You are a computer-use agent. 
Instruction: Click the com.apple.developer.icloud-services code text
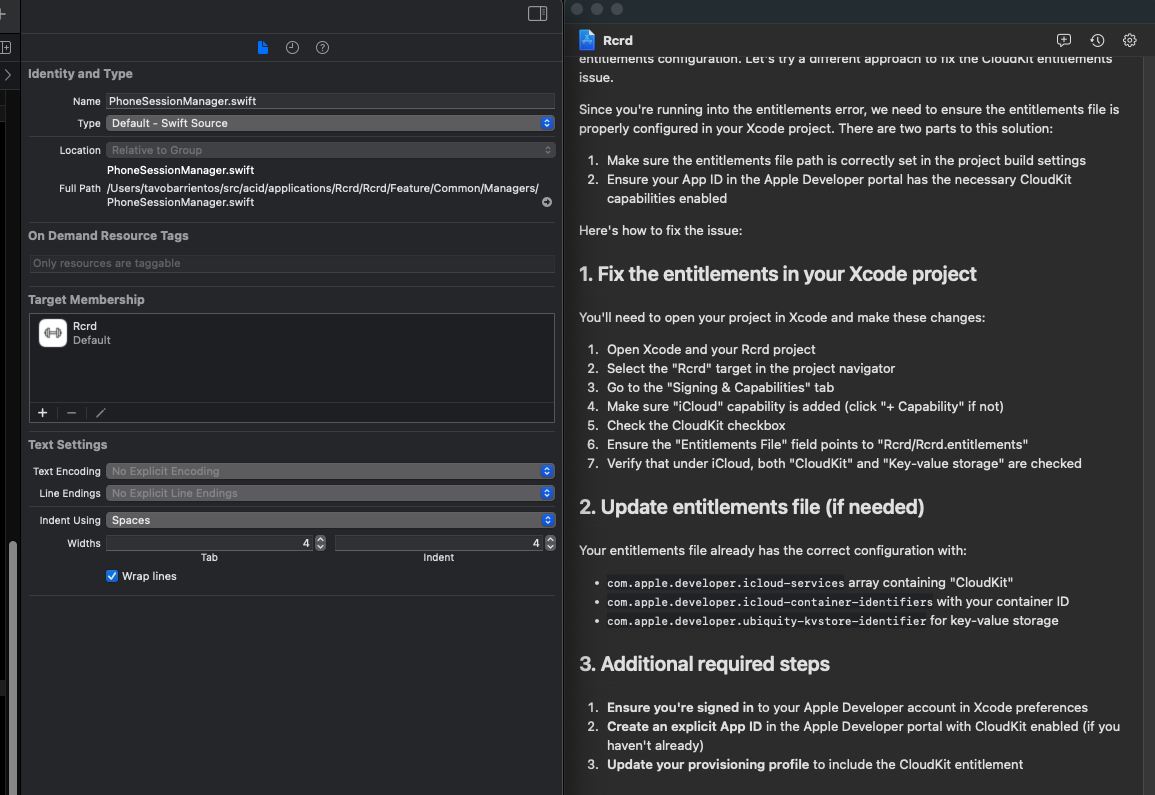[x=726, y=583]
